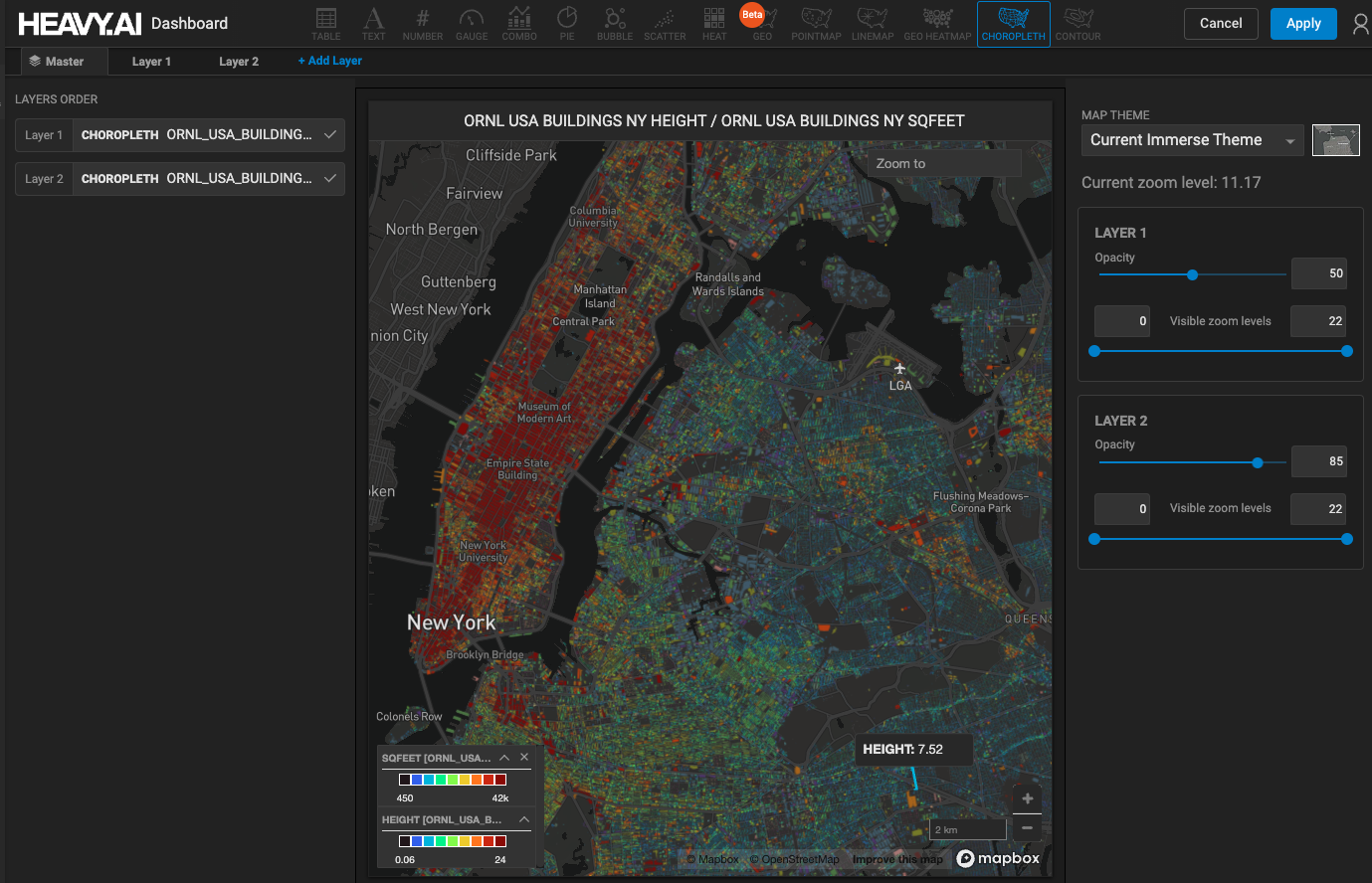The width and height of the screenshot is (1372, 883).
Task: Collapse the HEIGHT legend
Action: 524,819
